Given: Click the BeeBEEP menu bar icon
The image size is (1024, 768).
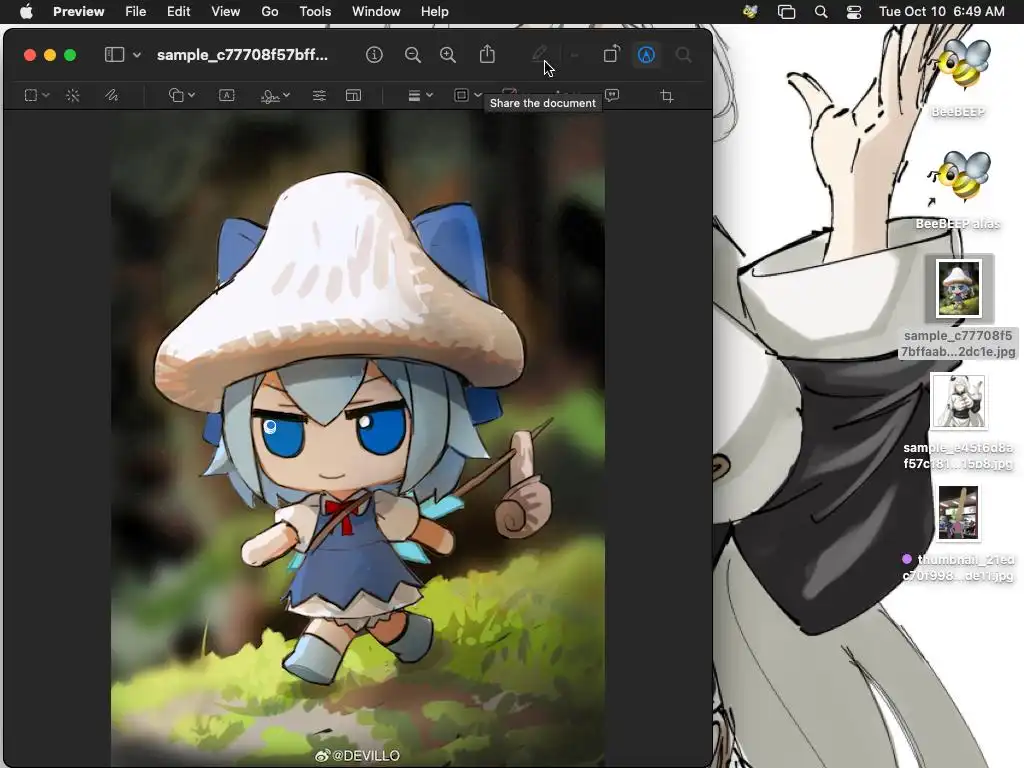Looking at the screenshot, I should tap(750, 11).
